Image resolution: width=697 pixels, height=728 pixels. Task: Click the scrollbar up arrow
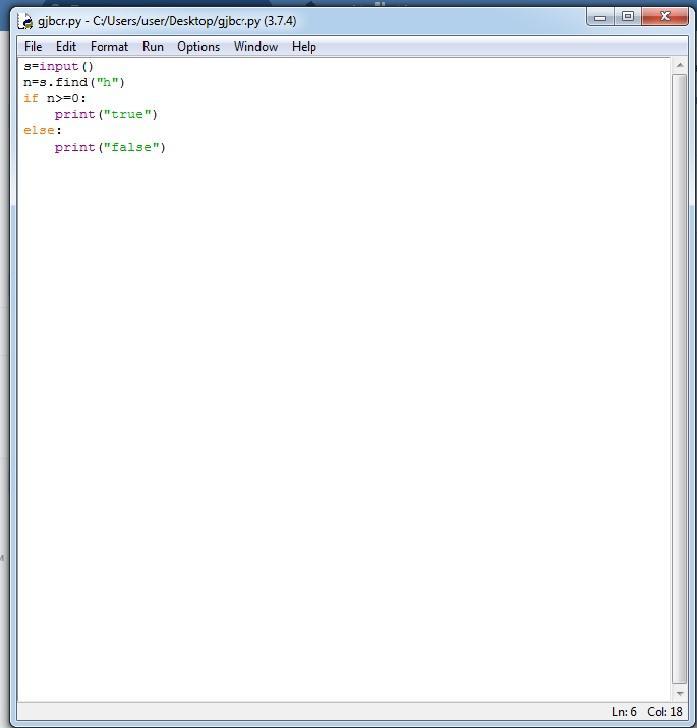pyautogui.click(x=680, y=65)
